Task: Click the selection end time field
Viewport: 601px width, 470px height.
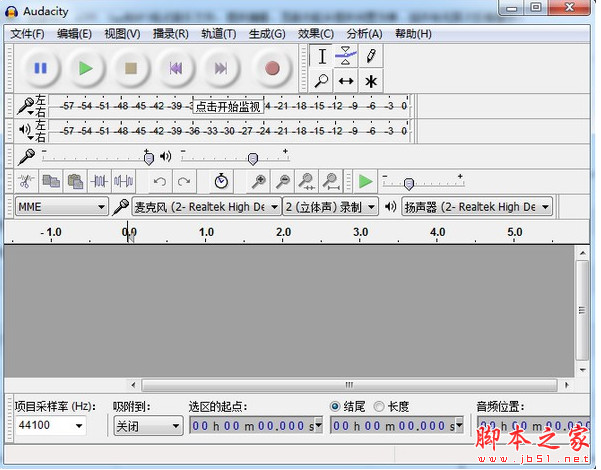Action: (x=397, y=425)
